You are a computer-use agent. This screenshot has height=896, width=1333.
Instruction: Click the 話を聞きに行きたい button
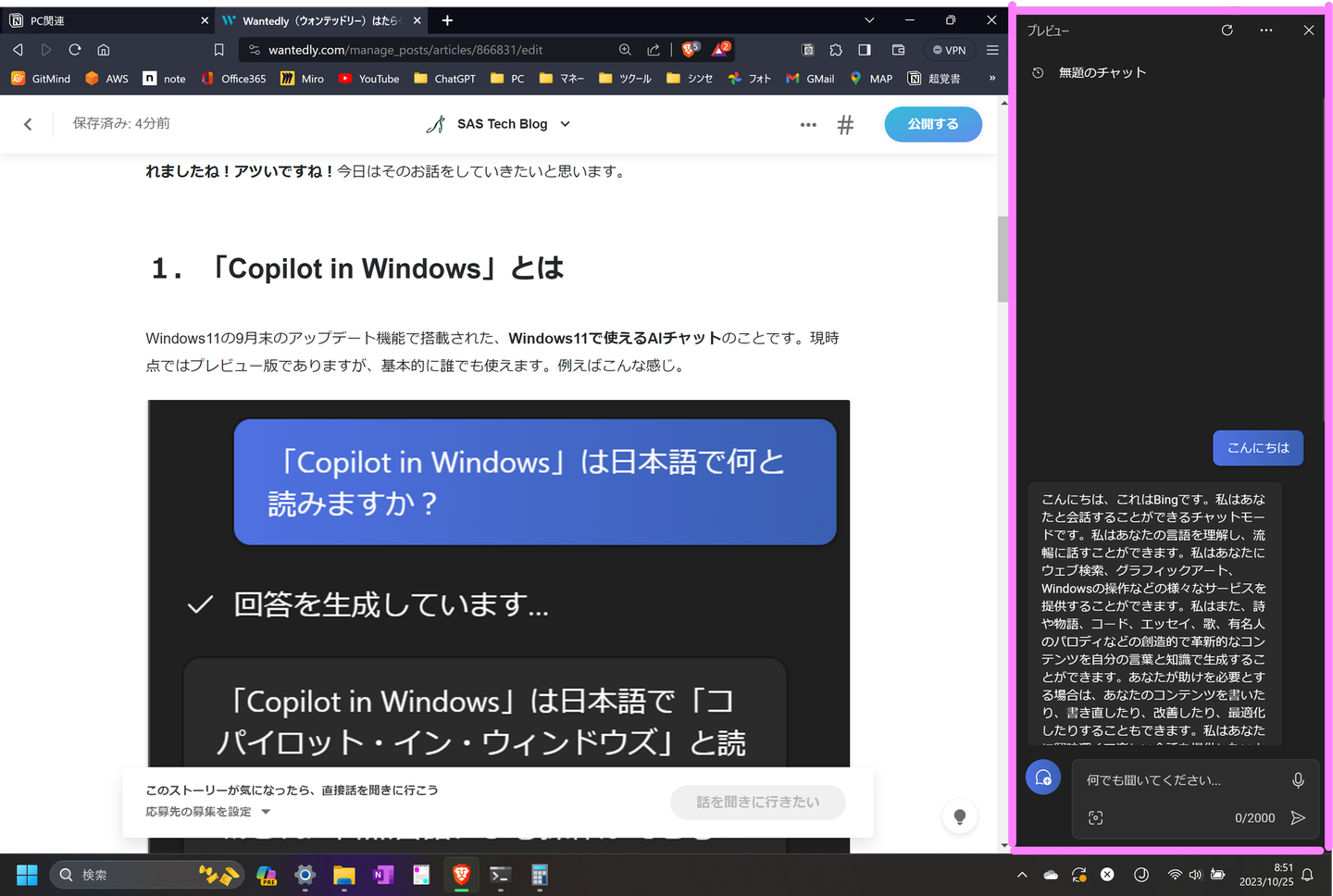(x=758, y=803)
